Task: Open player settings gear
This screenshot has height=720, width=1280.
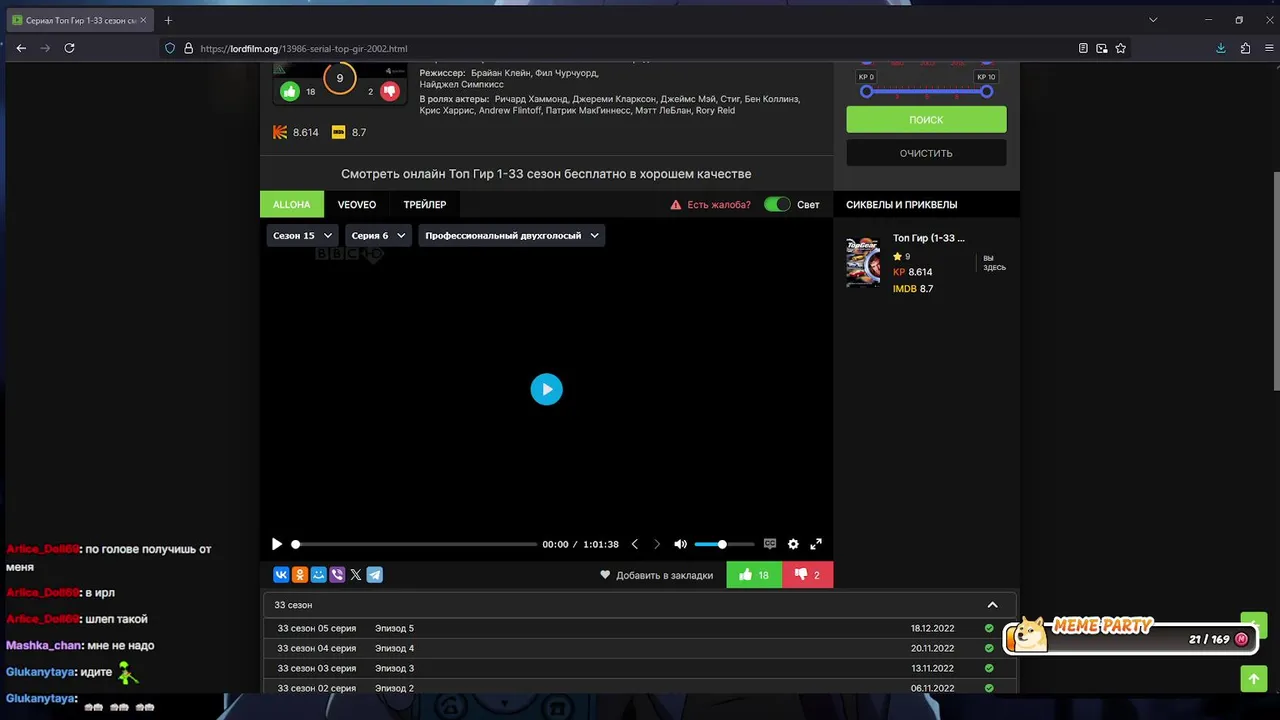Action: (x=793, y=544)
